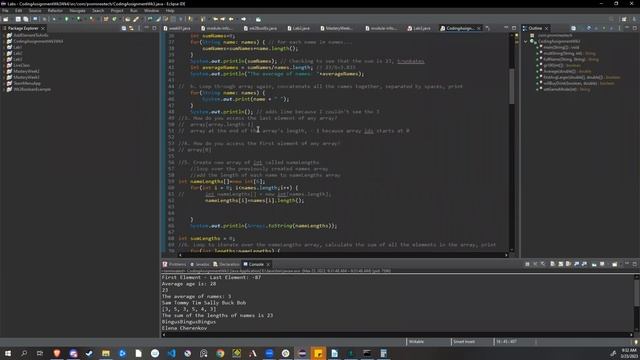Click the Clear Console icon

pos(552,264)
